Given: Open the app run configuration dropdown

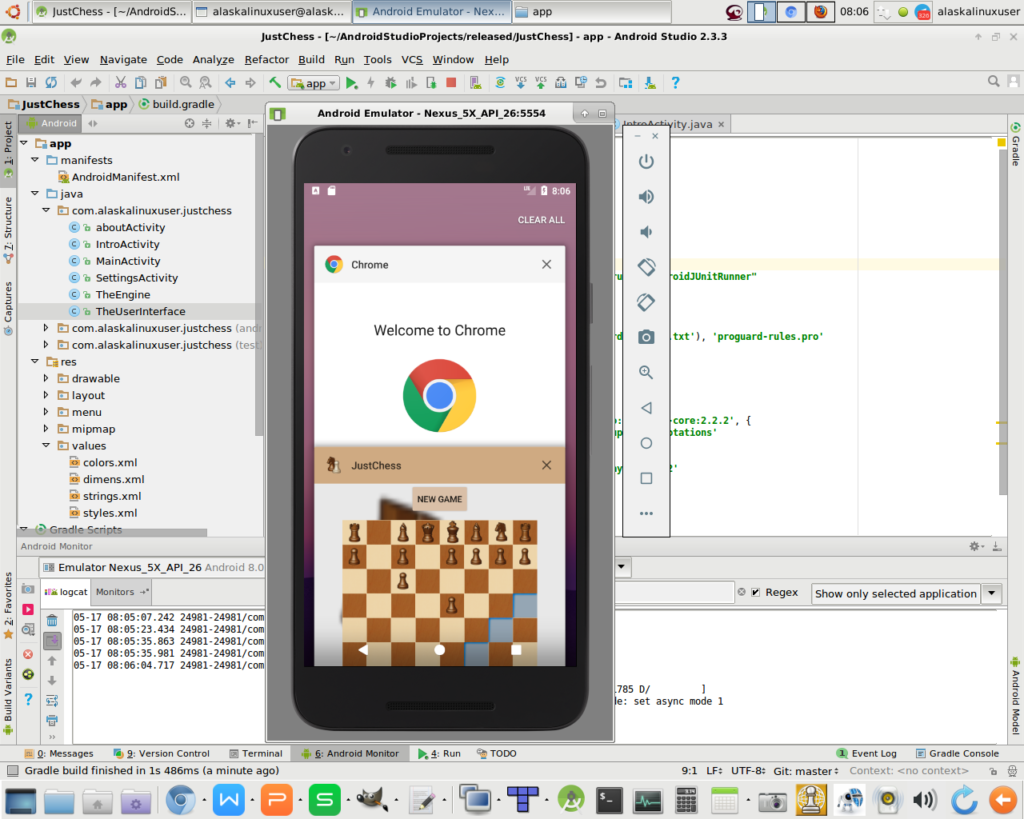Looking at the screenshot, I should coord(314,83).
